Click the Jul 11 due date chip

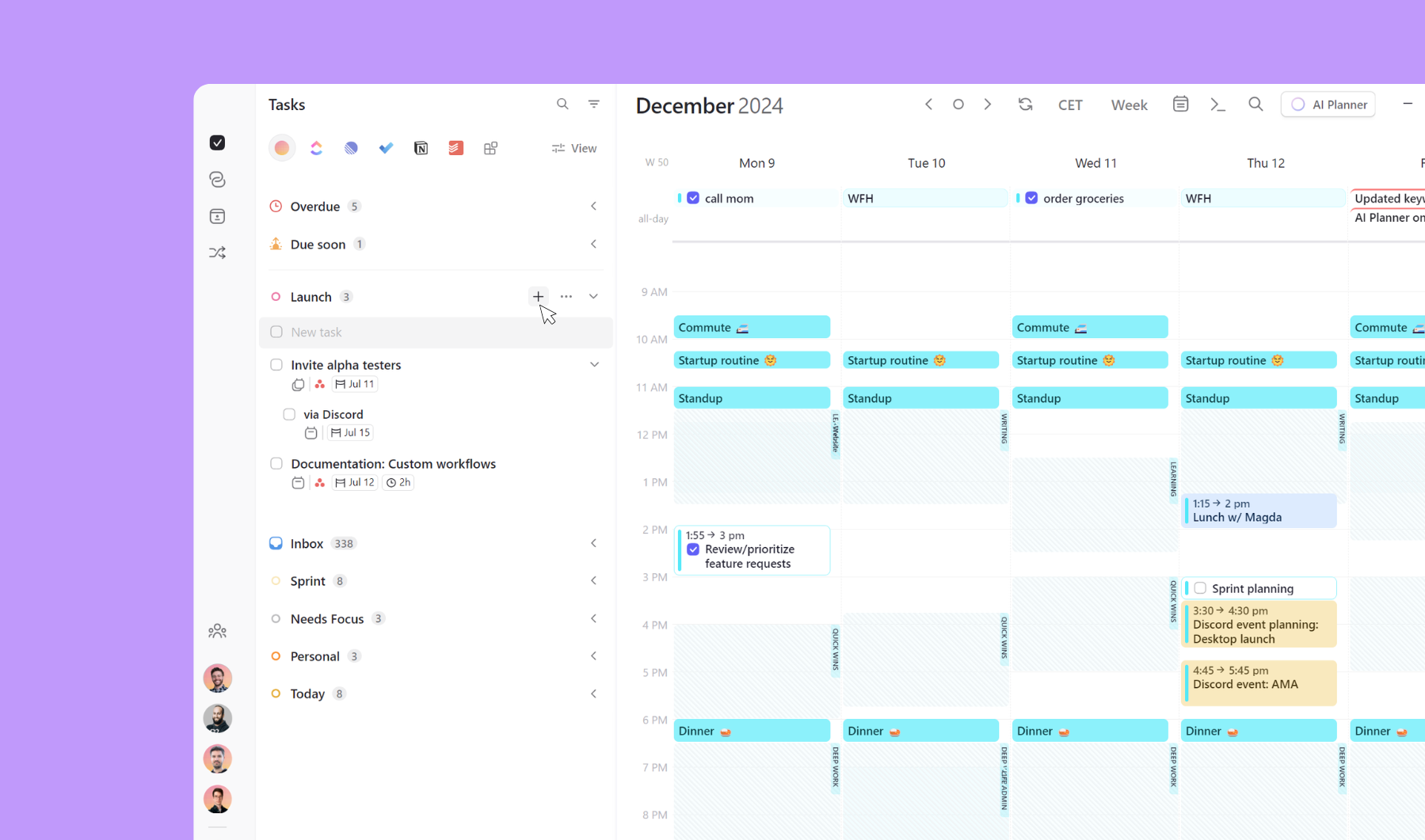coord(355,384)
